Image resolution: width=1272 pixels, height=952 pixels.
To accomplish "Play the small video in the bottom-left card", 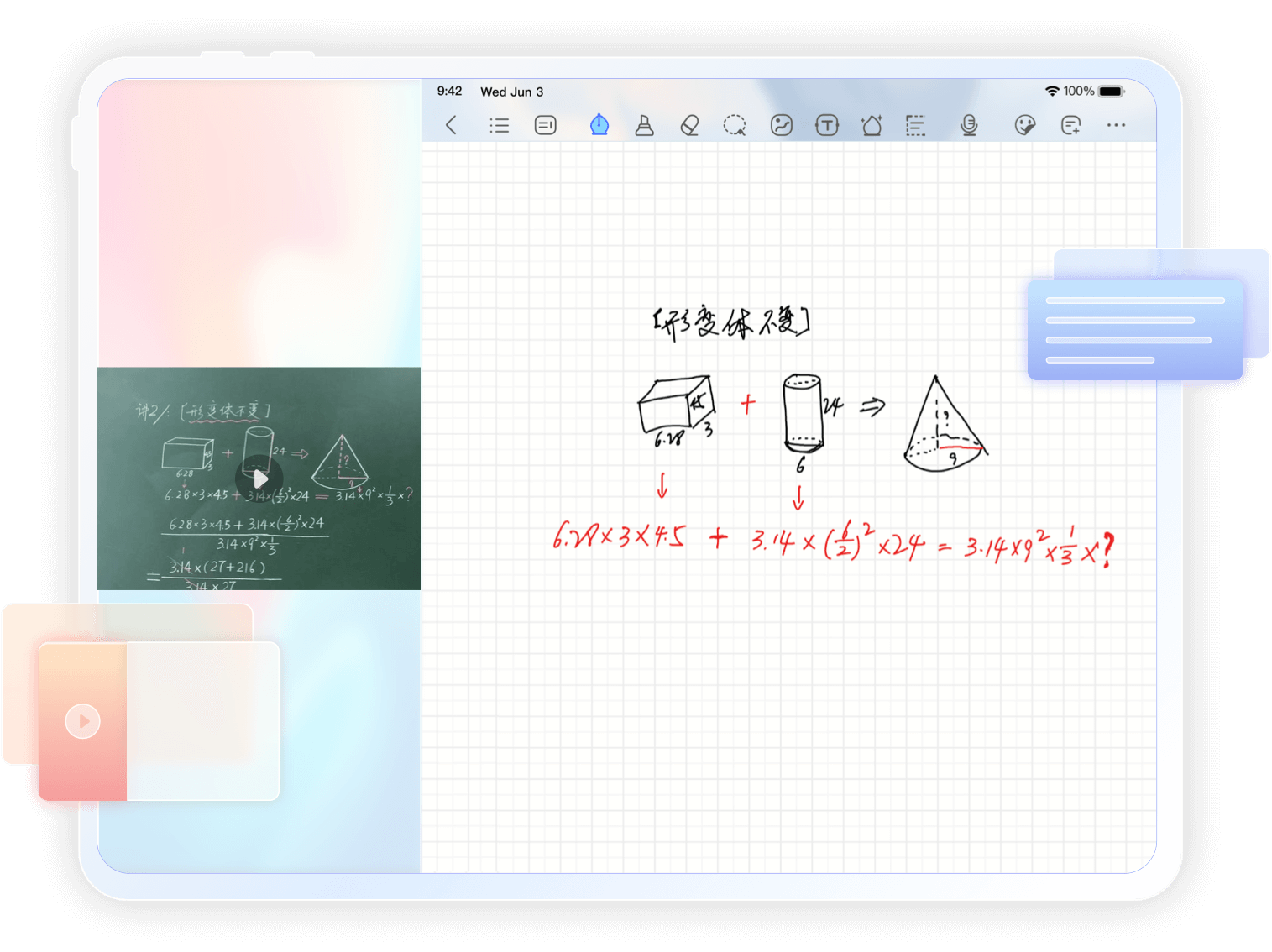I will 82,720.
